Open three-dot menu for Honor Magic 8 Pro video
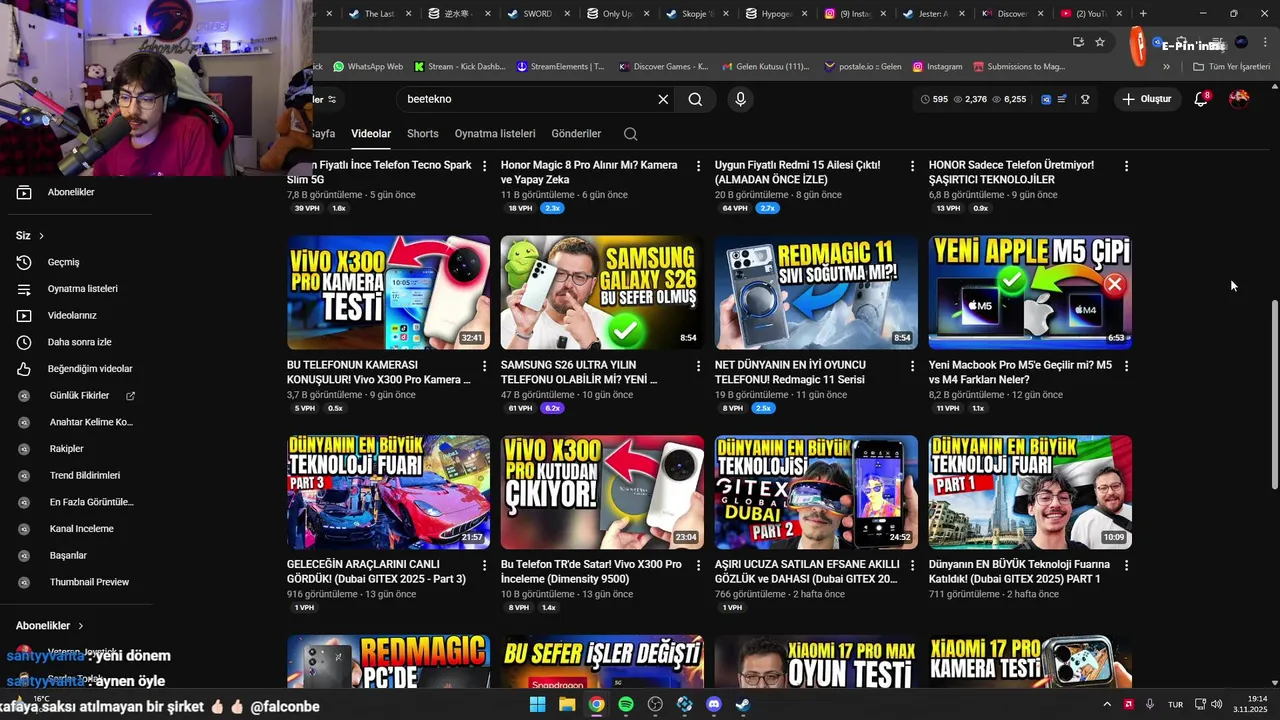Screen dimensions: 1280x720 [x=698, y=166]
